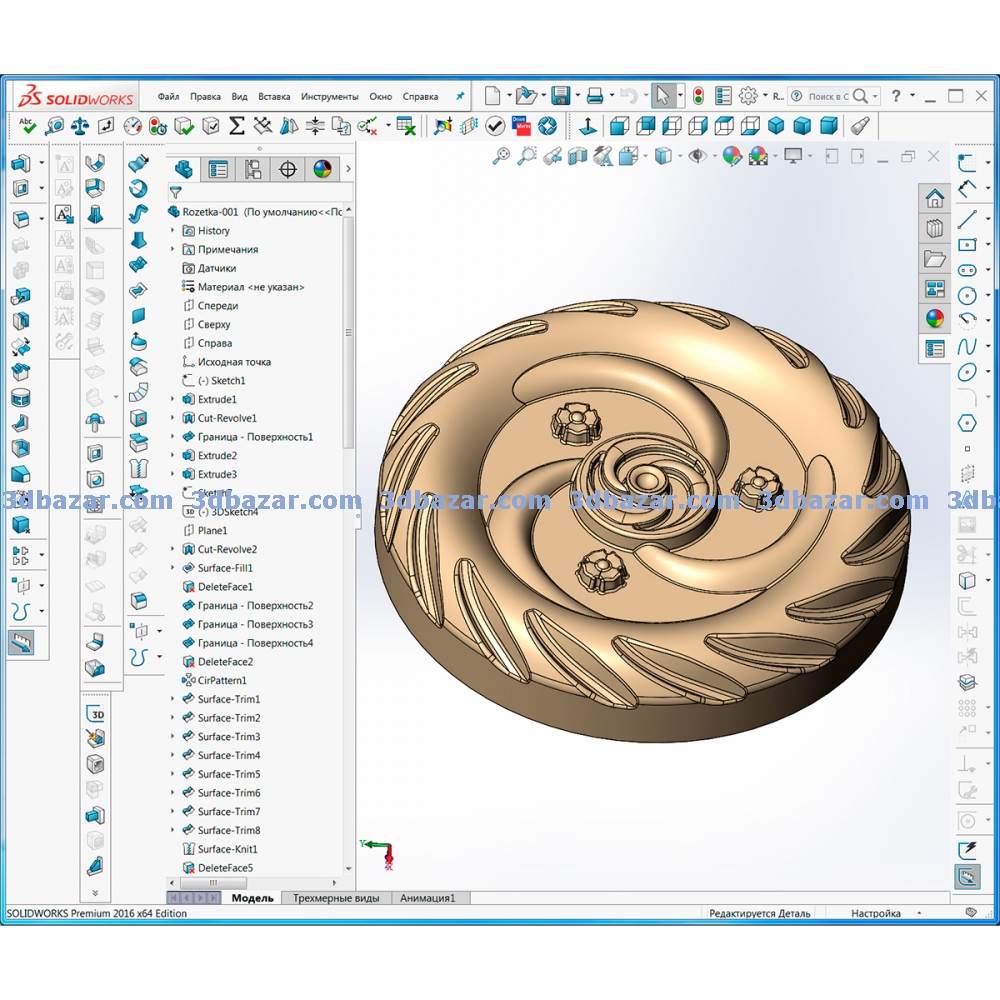The width and height of the screenshot is (1000, 1000).
Task: Click the Sigma equations icon
Action: click(x=236, y=126)
